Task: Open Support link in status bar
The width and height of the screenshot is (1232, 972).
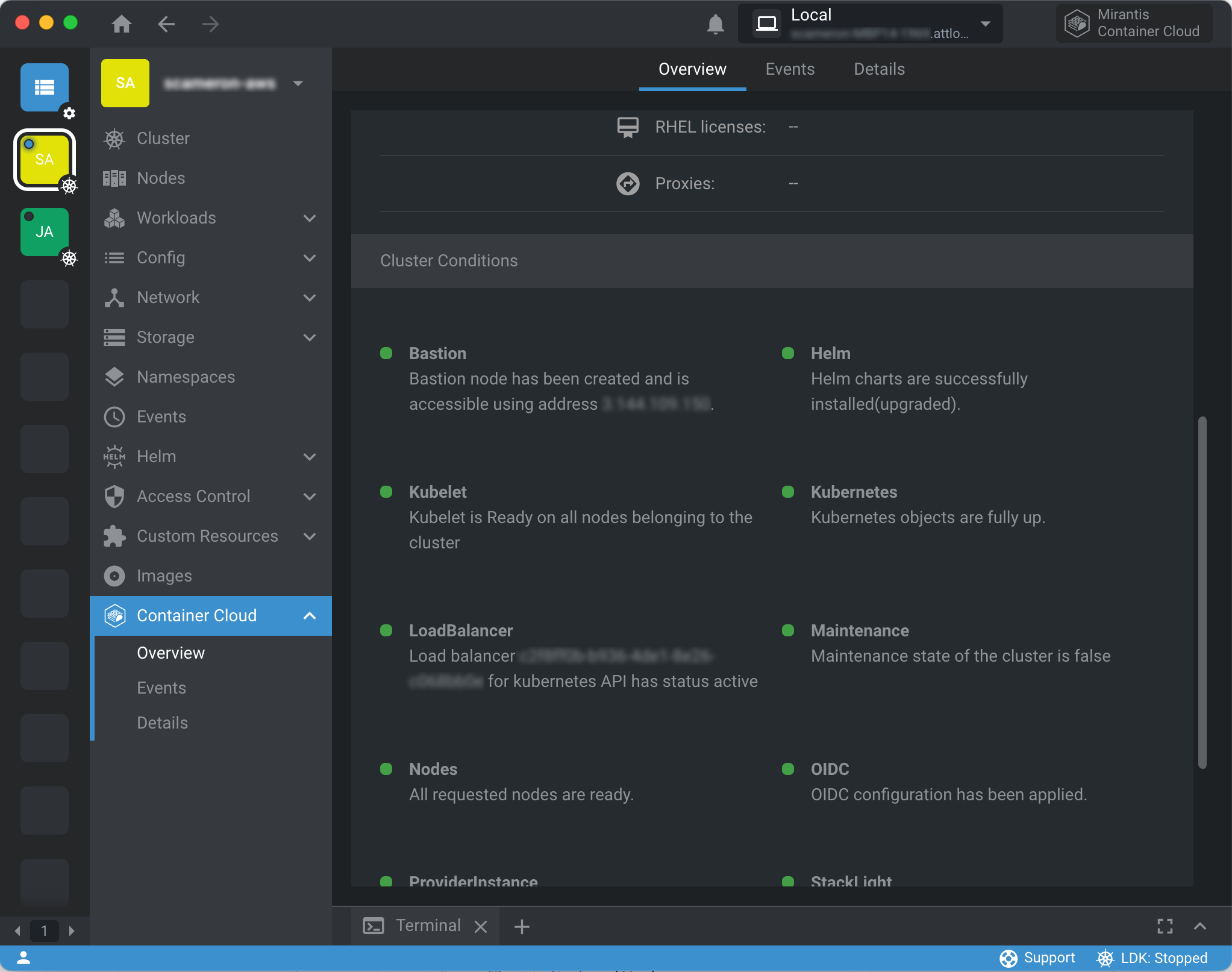Action: coord(1037,958)
